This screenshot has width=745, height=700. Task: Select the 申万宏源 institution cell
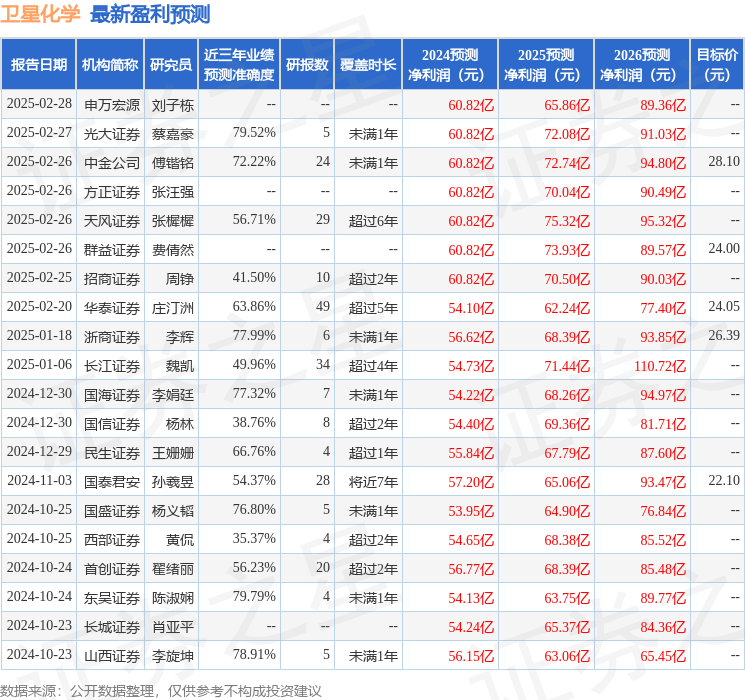tap(112, 105)
